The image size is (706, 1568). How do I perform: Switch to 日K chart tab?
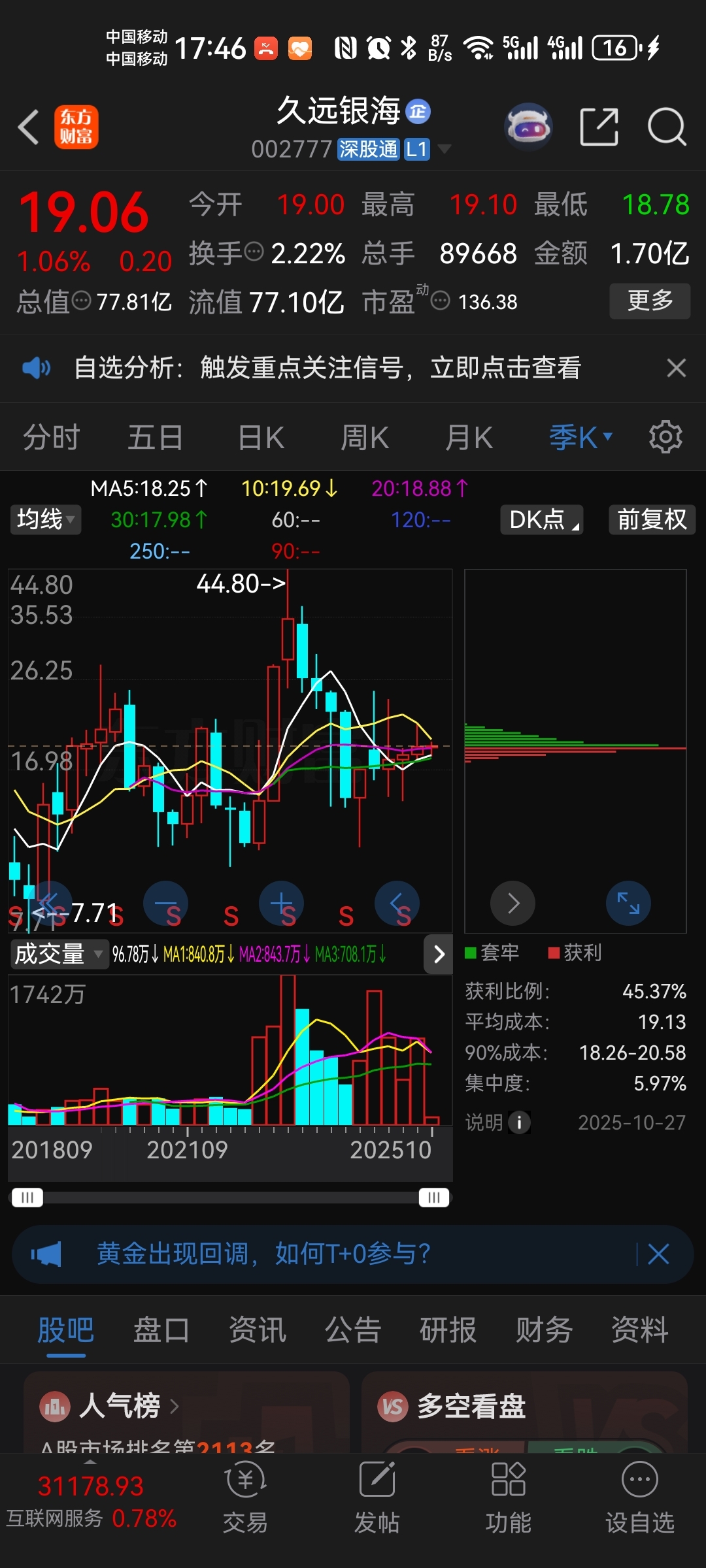tap(261, 437)
